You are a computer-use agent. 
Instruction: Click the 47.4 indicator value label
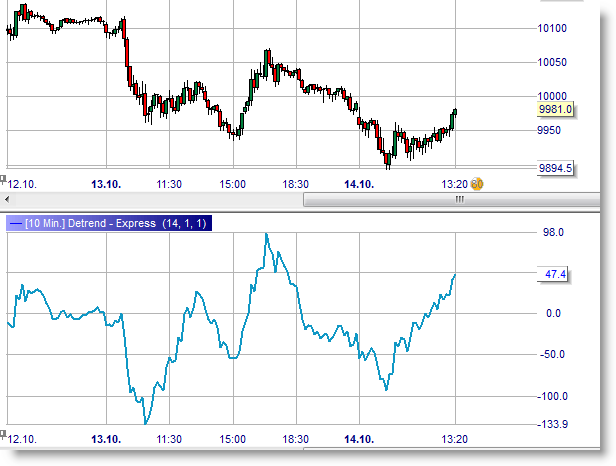(x=552, y=274)
